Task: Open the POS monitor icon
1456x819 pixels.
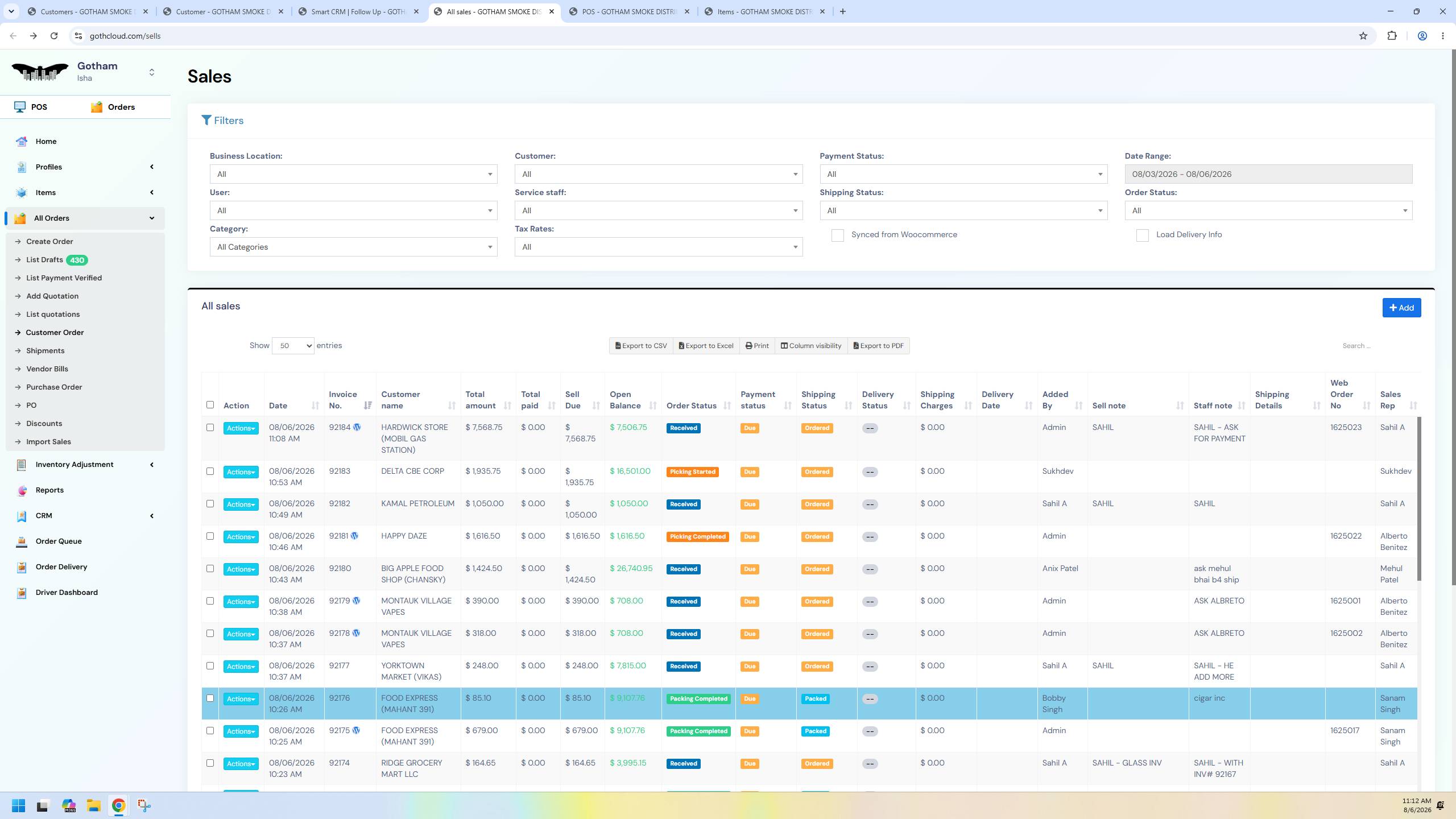Action: click(20, 107)
